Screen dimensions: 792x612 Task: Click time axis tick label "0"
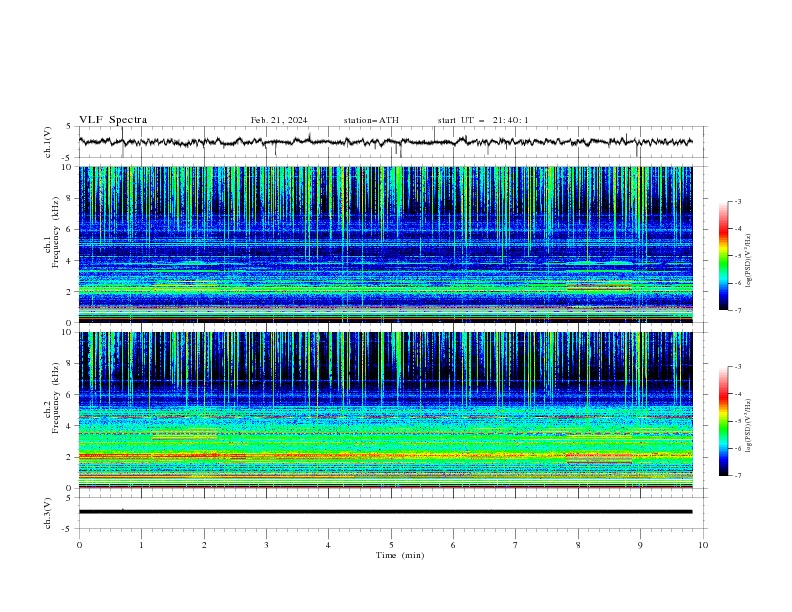[79, 545]
